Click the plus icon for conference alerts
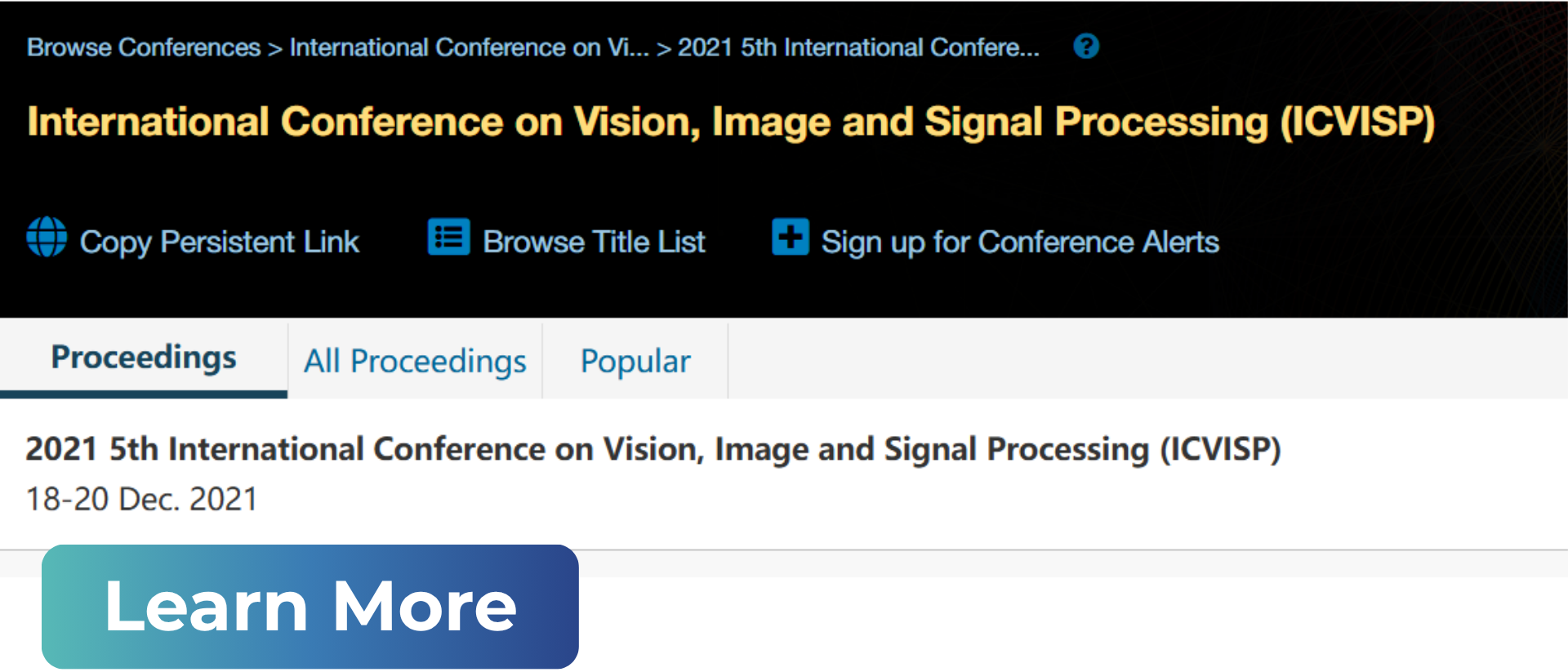This screenshot has width=1568, height=672. [790, 238]
